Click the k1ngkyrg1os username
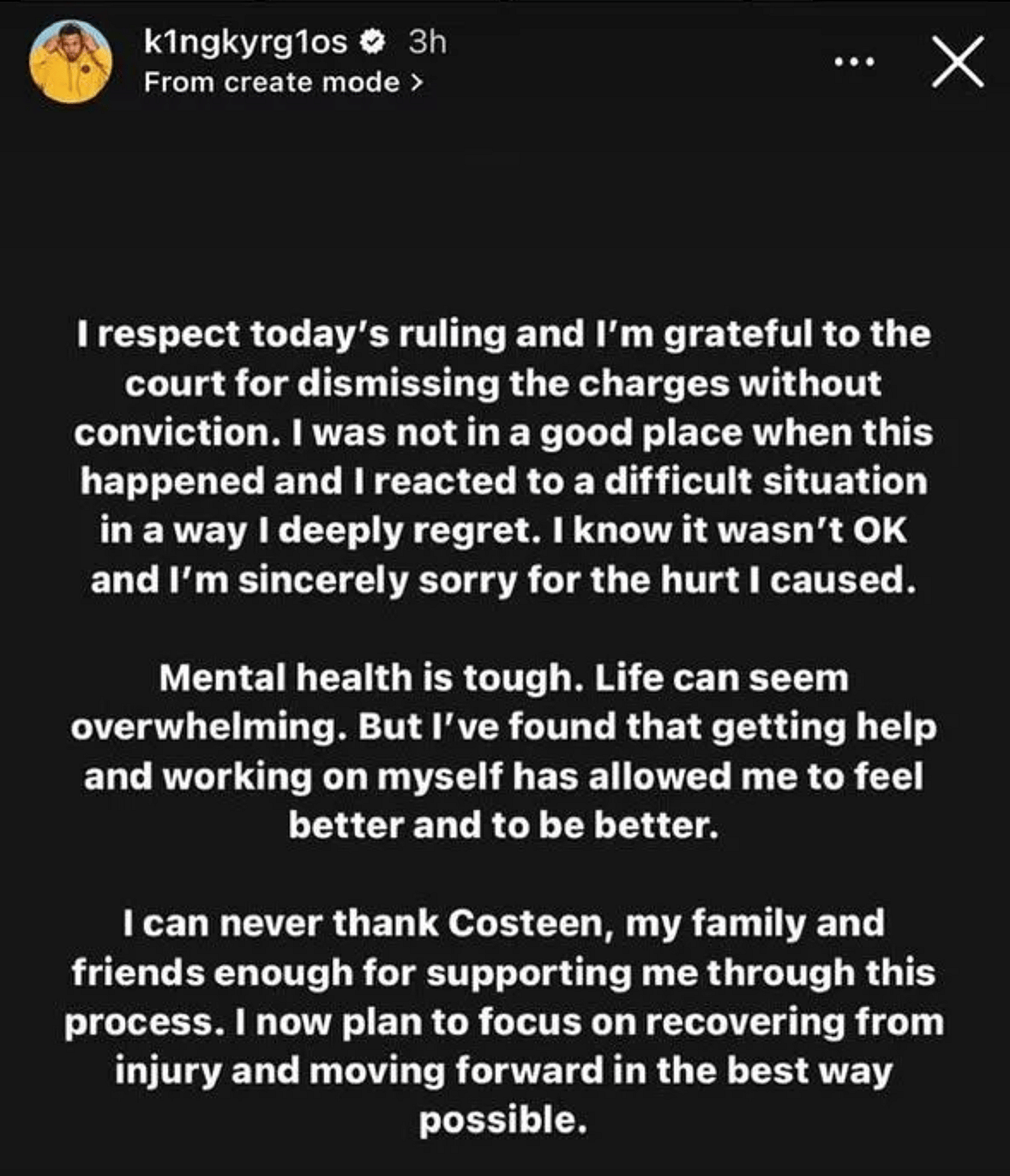 [x=245, y=41]
